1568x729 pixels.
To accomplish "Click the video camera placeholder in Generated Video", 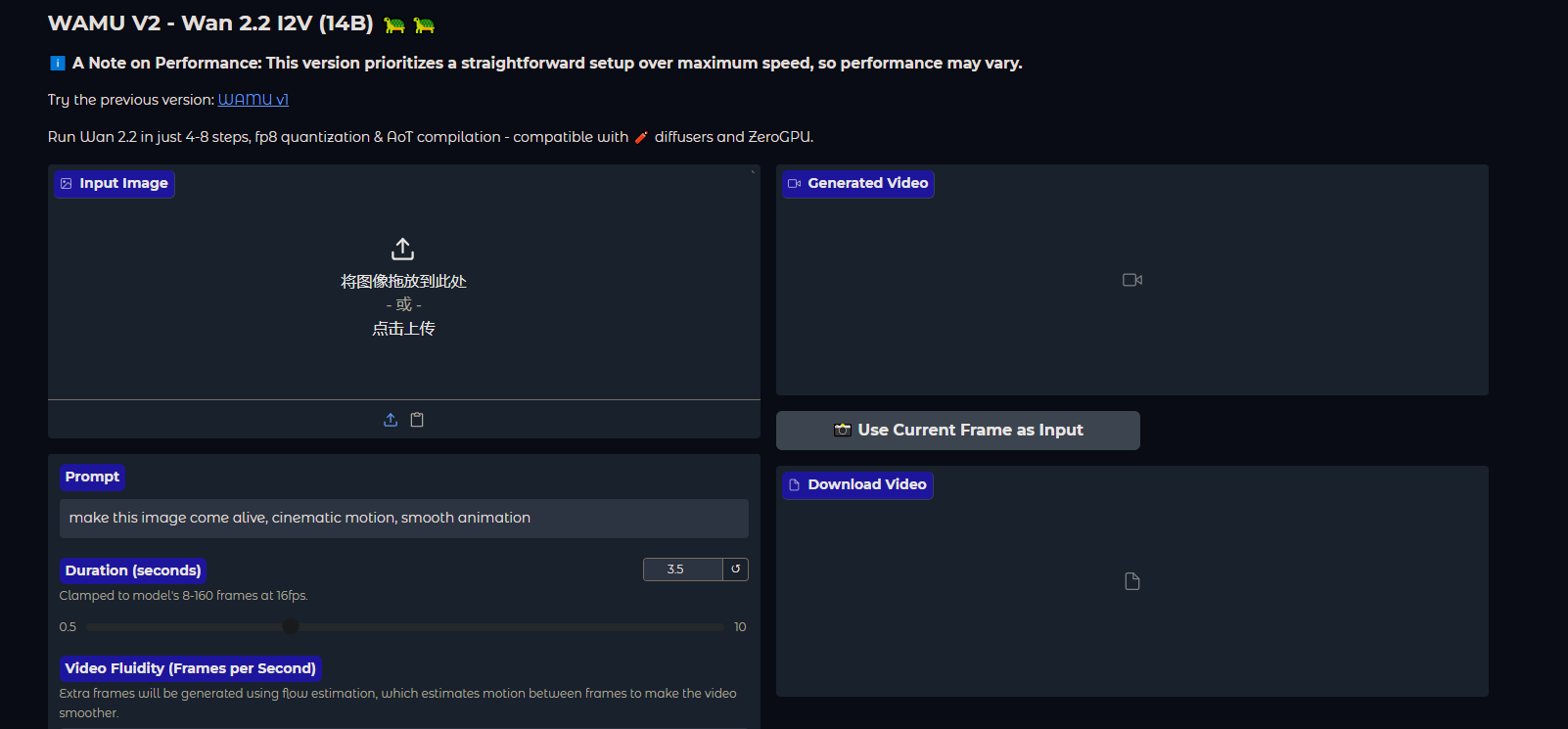I will click(1132, 280).
